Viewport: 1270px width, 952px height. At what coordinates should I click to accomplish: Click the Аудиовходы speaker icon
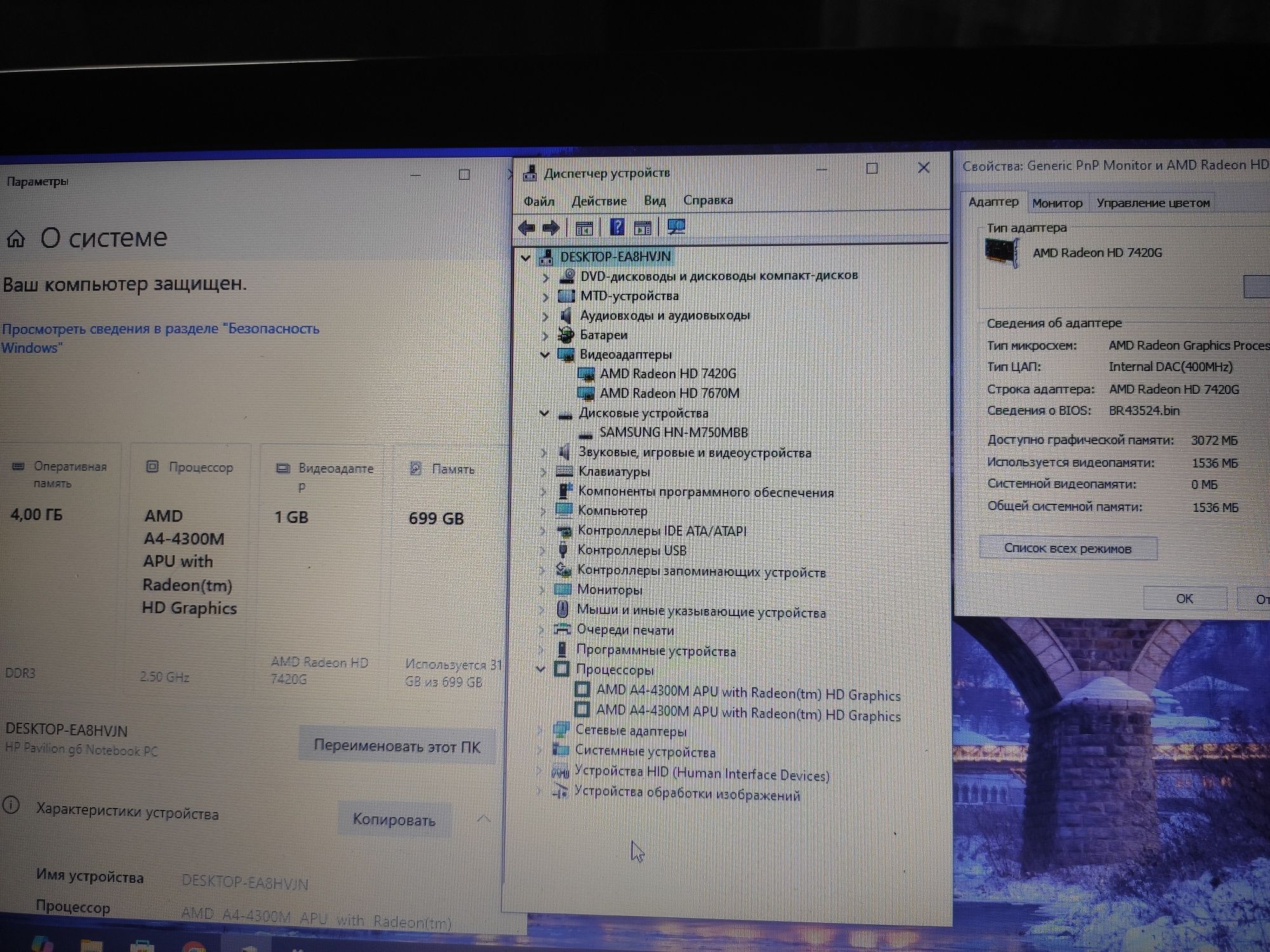click(x=565, y=315)
